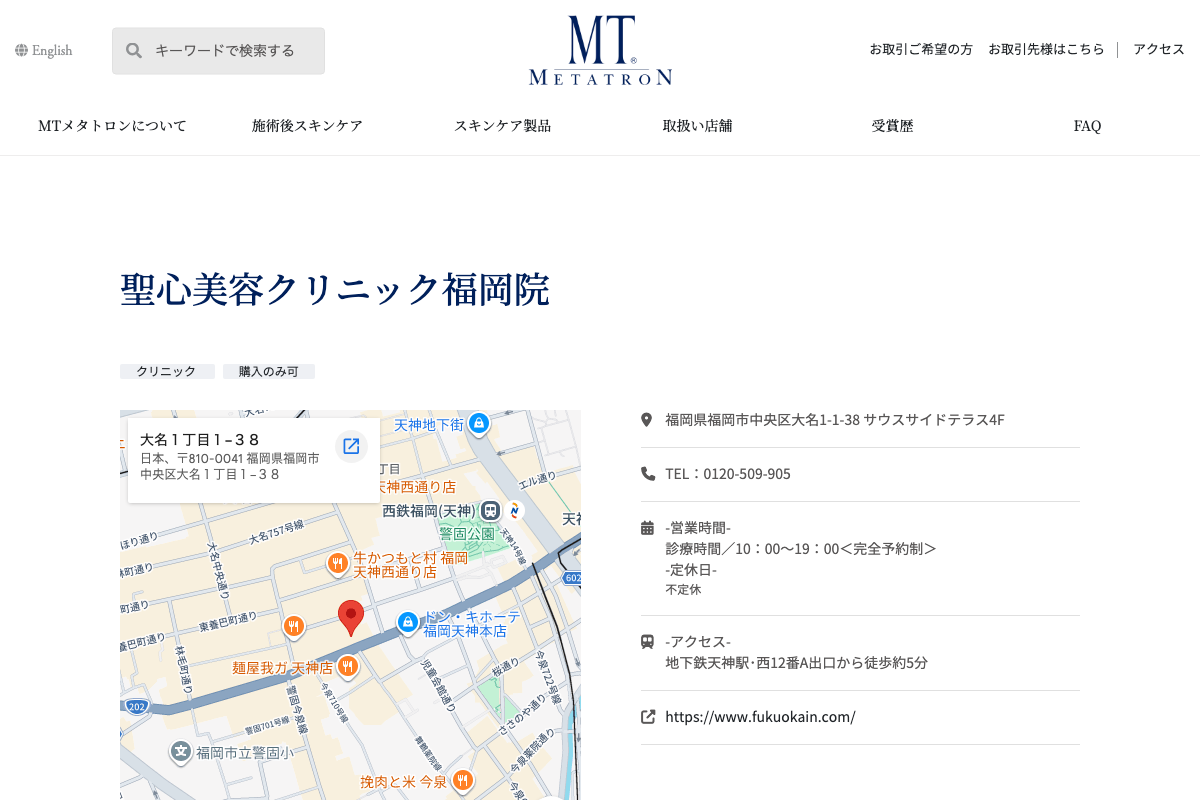The image size is (1200, 800).
Task: Click the location pin icon beside the address
Action: [646, 419]
